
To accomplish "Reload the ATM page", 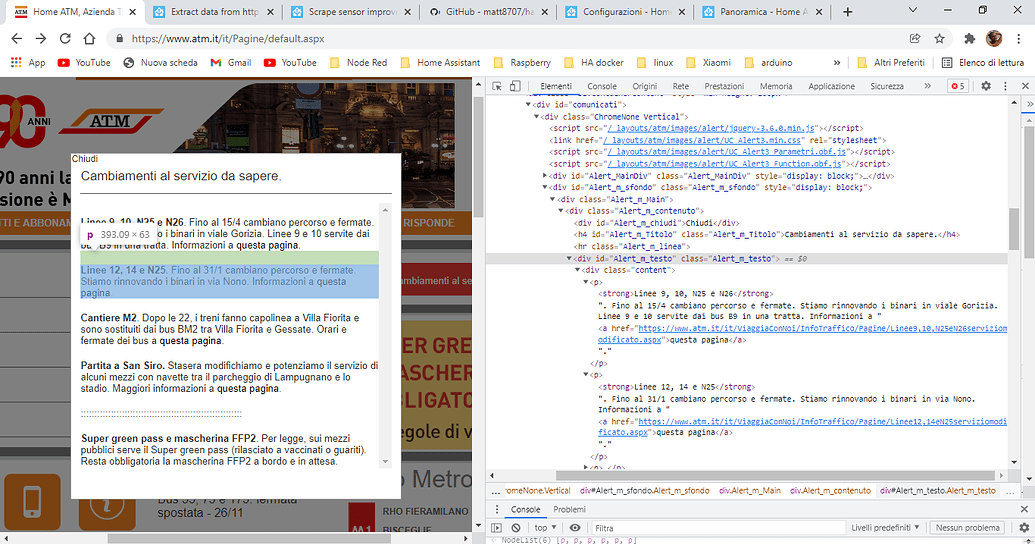I will pyautogui.click(x=65, y=38).
